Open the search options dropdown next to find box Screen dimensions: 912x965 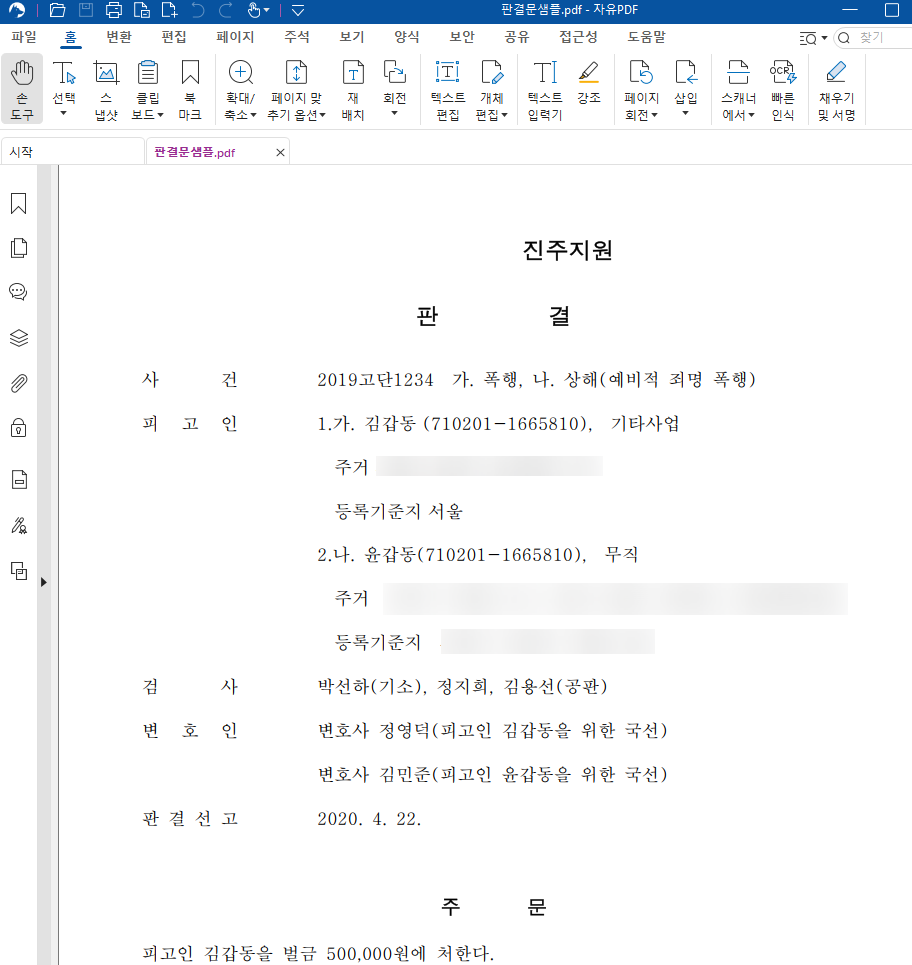(x=813, y=38)
